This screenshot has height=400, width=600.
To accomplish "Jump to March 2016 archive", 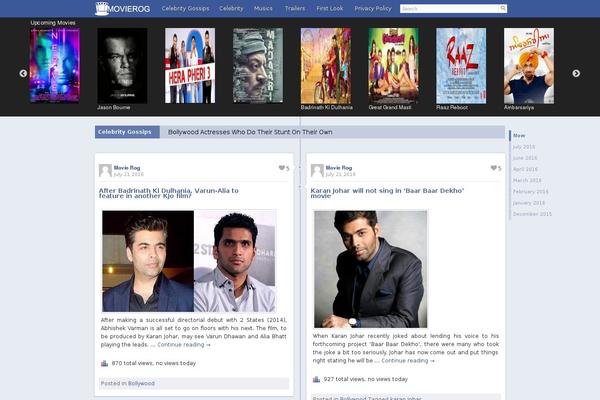I will [x=527, y=180].
